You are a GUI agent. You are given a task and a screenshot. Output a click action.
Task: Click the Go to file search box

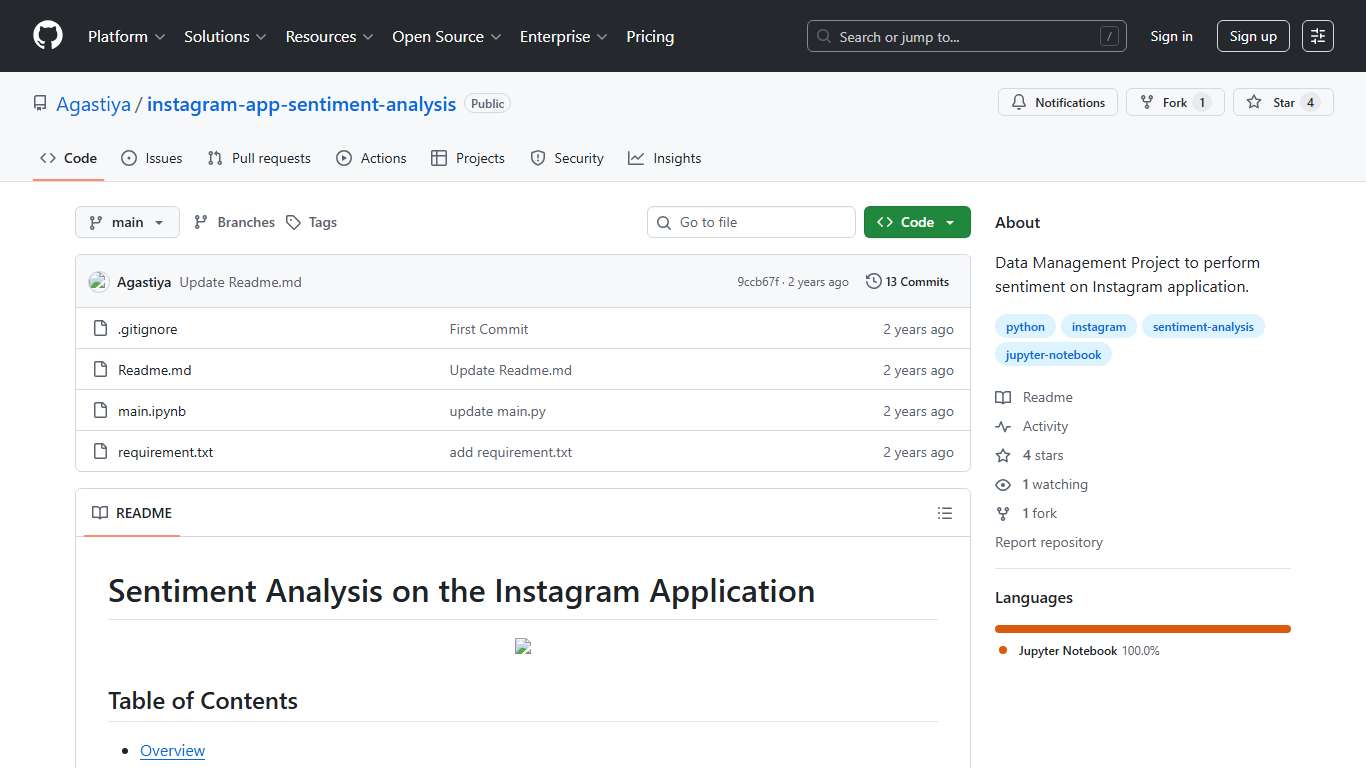pyautogui.click(x=751, y=222)
